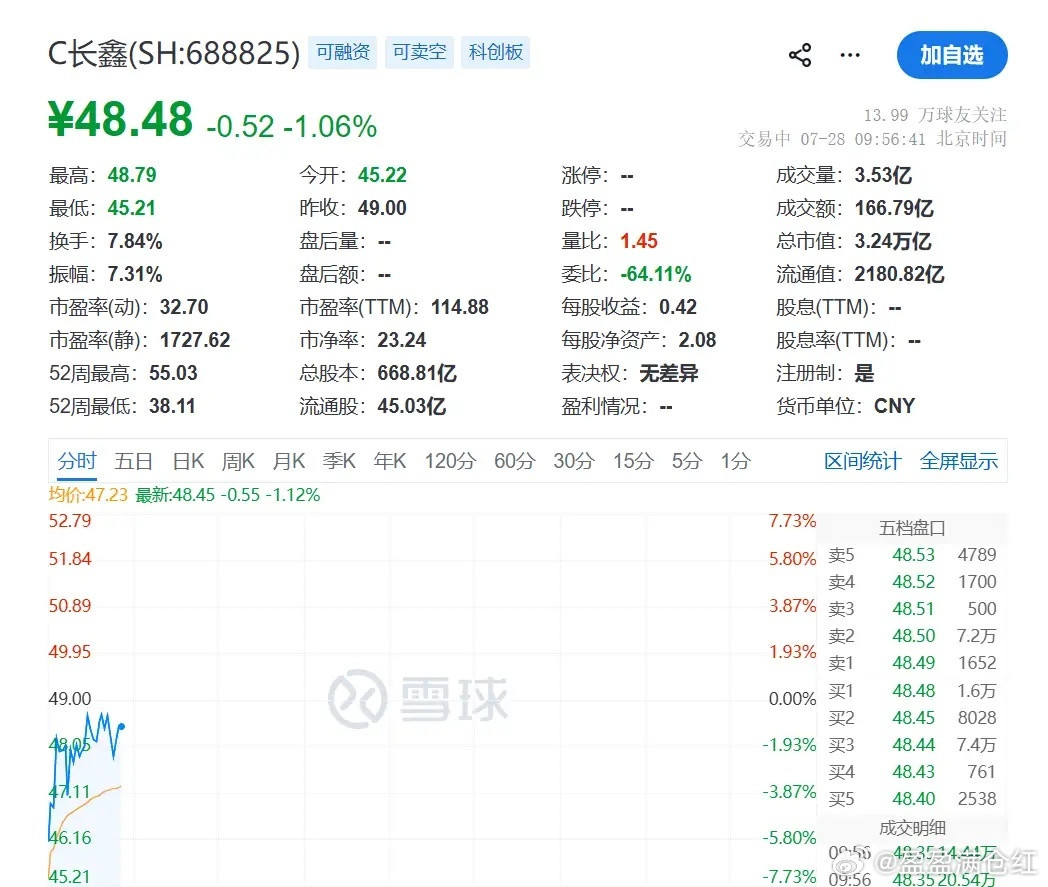Click the 卖5 order row at 48.53

coord(912,555)
